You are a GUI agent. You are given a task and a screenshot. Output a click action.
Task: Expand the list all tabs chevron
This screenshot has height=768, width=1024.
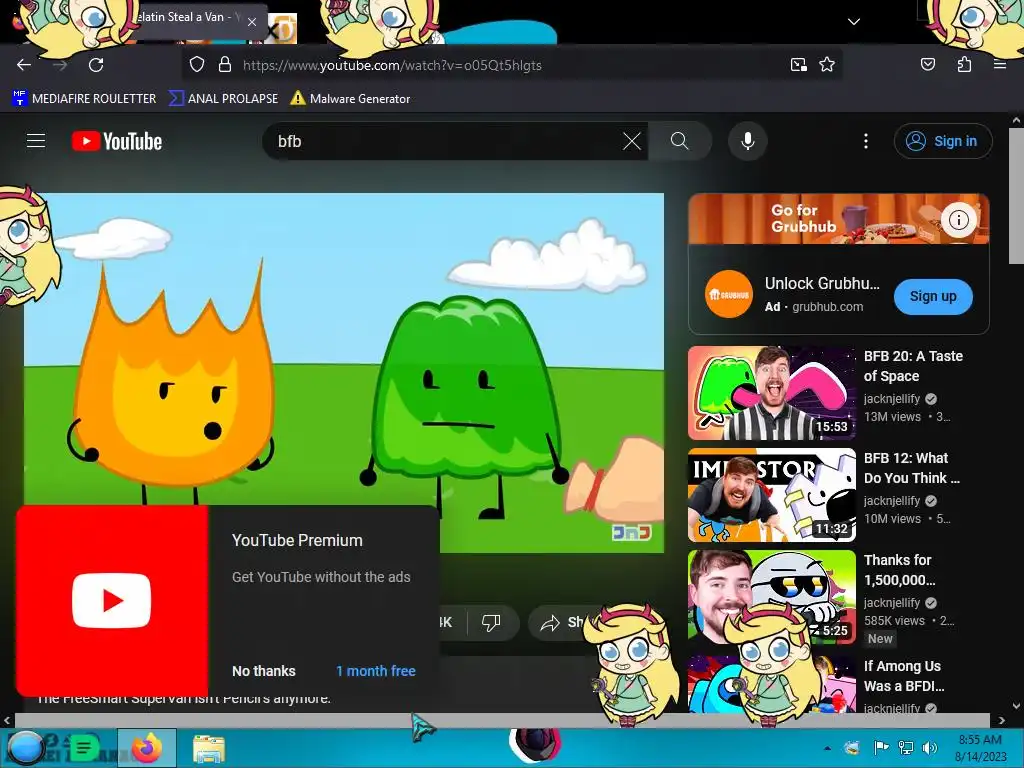pos(854,22)
